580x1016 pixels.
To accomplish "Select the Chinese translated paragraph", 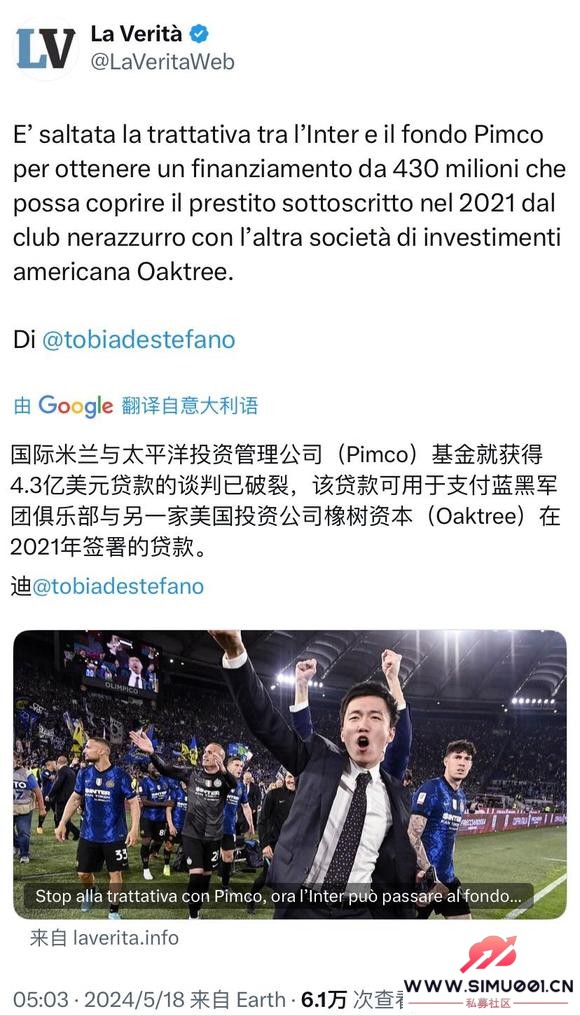I will pos(284,502).
